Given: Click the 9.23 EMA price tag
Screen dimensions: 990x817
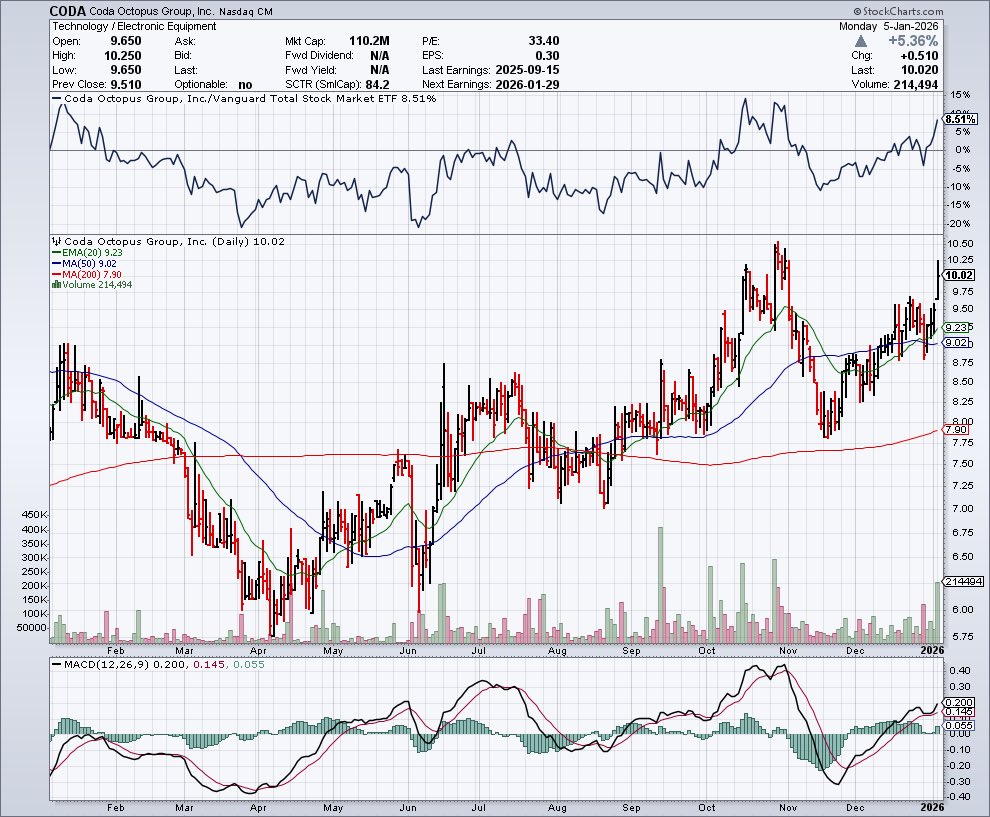Looking at the screenshot, I should pos(957,327).
